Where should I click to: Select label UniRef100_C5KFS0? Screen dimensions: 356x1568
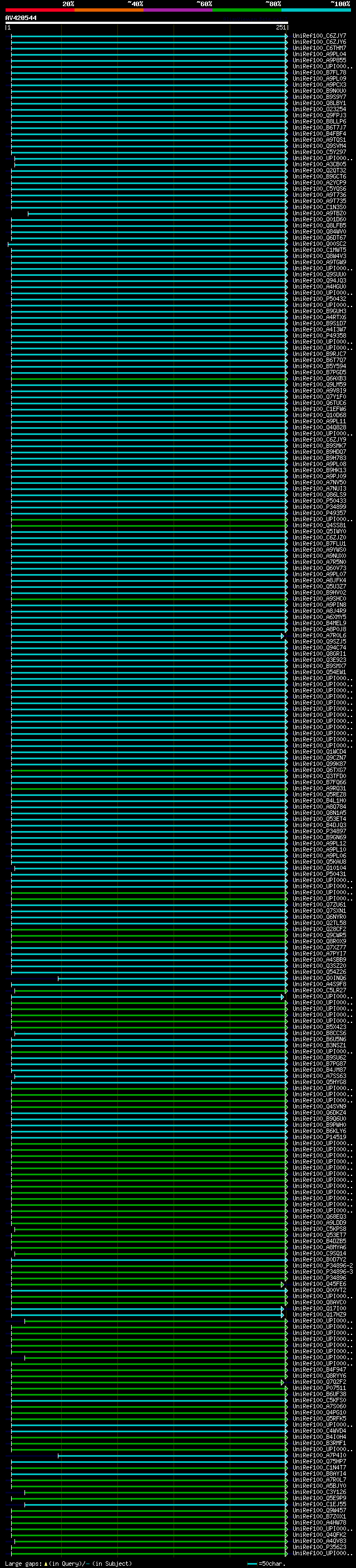tap(319, 1400)
